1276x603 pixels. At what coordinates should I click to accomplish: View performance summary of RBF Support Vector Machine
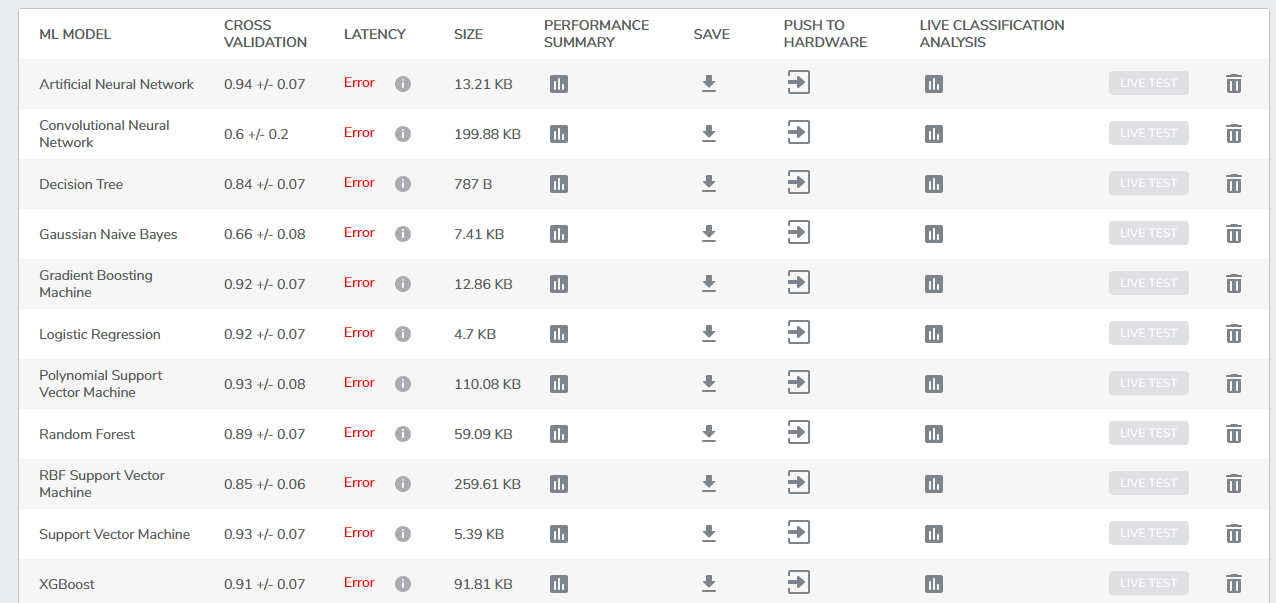(558, 484)
